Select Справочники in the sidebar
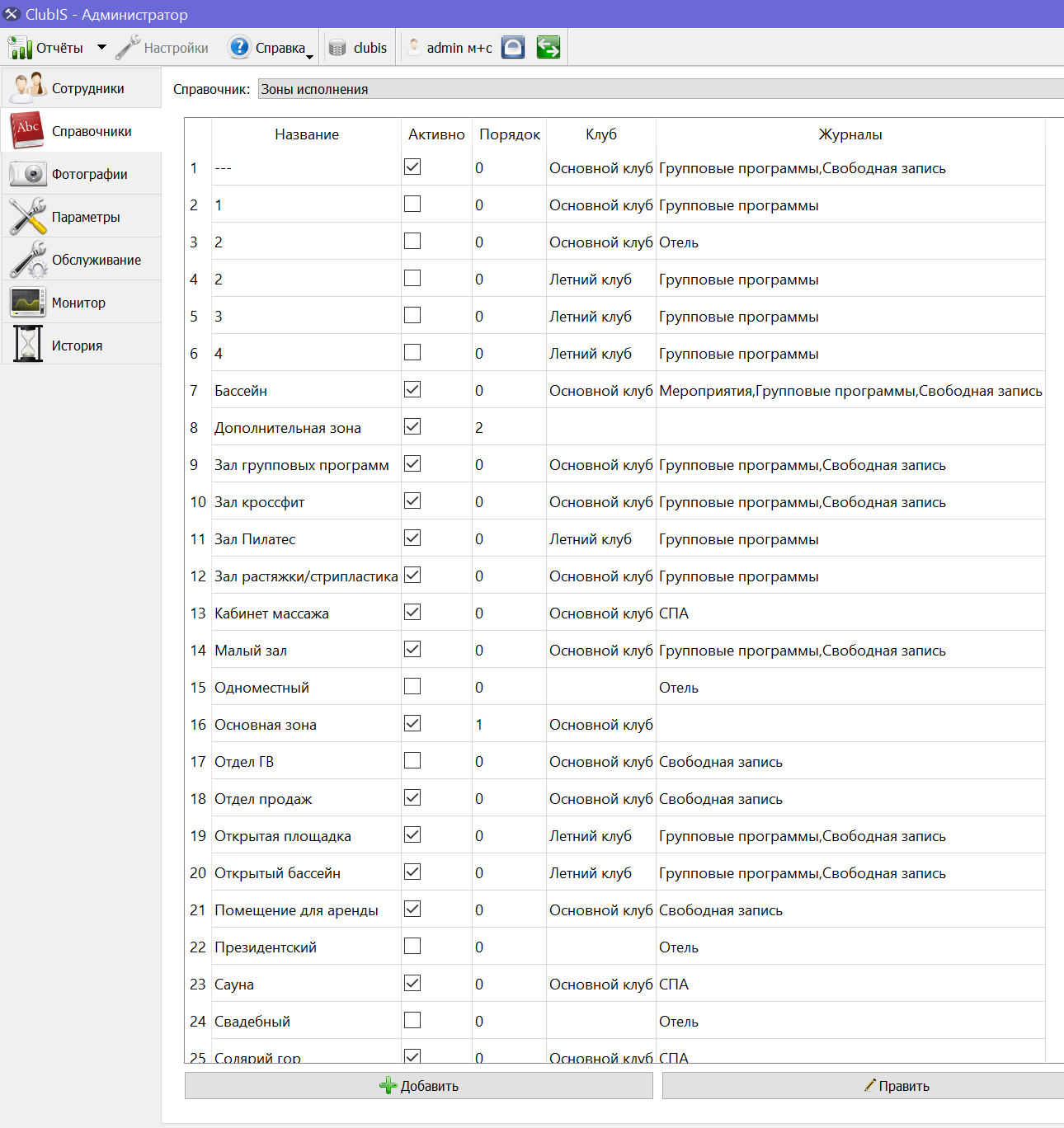Viewport: 1064px width, 1128px height. coord(81,131)
